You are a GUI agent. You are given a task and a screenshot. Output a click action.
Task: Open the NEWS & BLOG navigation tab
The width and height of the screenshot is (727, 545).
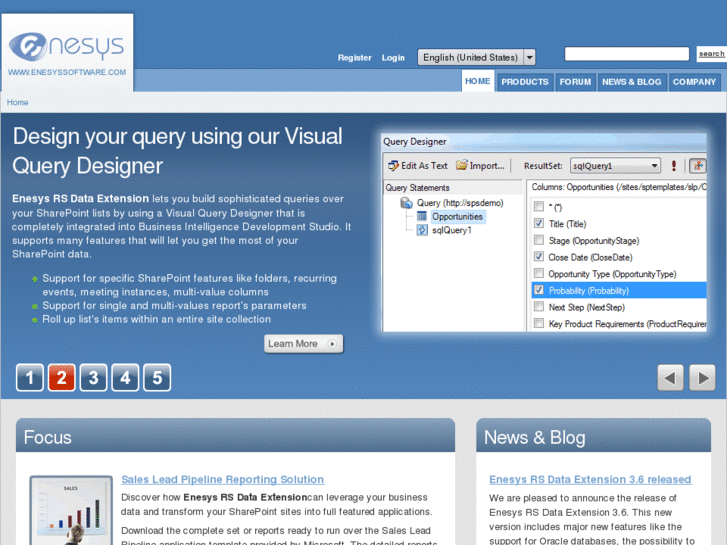click(631, 82)
